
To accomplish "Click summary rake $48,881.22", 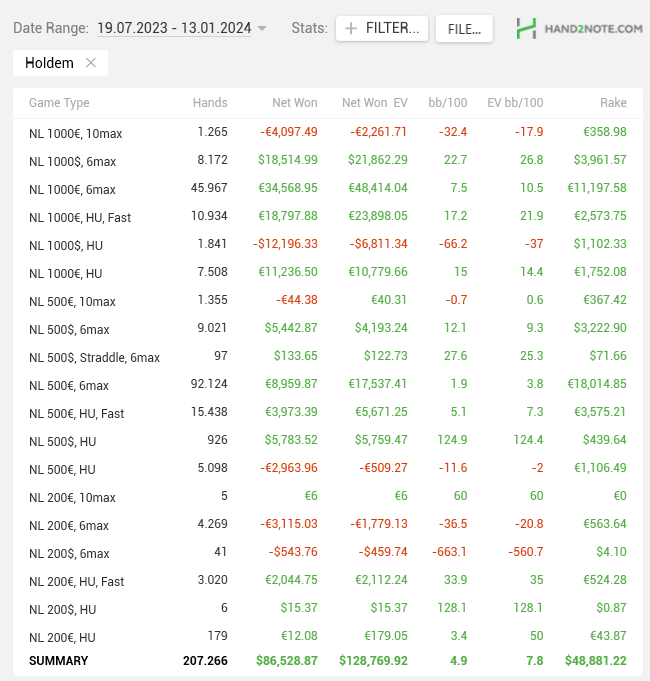I will pyautogui.click(x=596, y=661).
